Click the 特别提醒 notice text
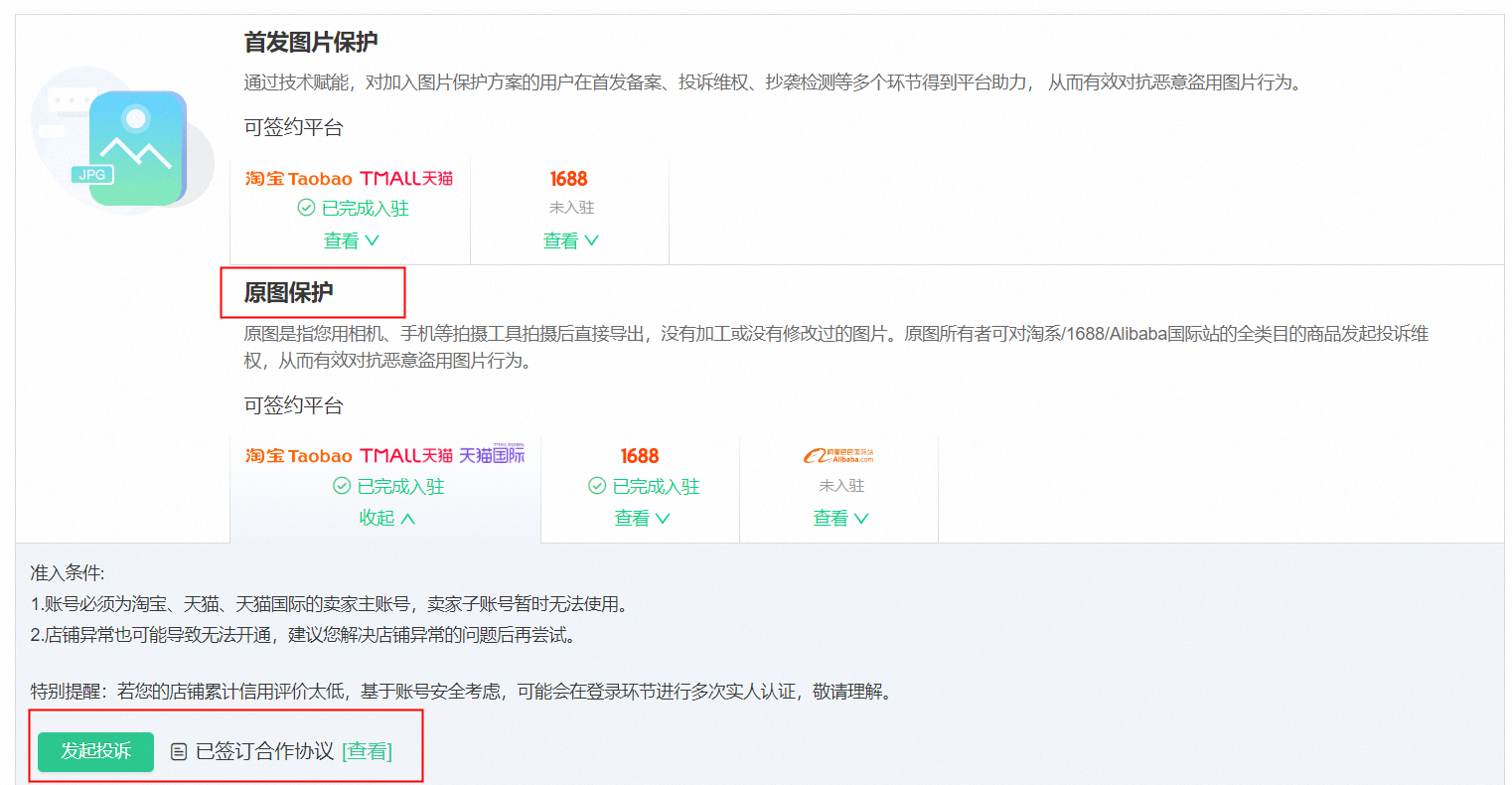The image size is (1512, 785). tap(464, 692)
